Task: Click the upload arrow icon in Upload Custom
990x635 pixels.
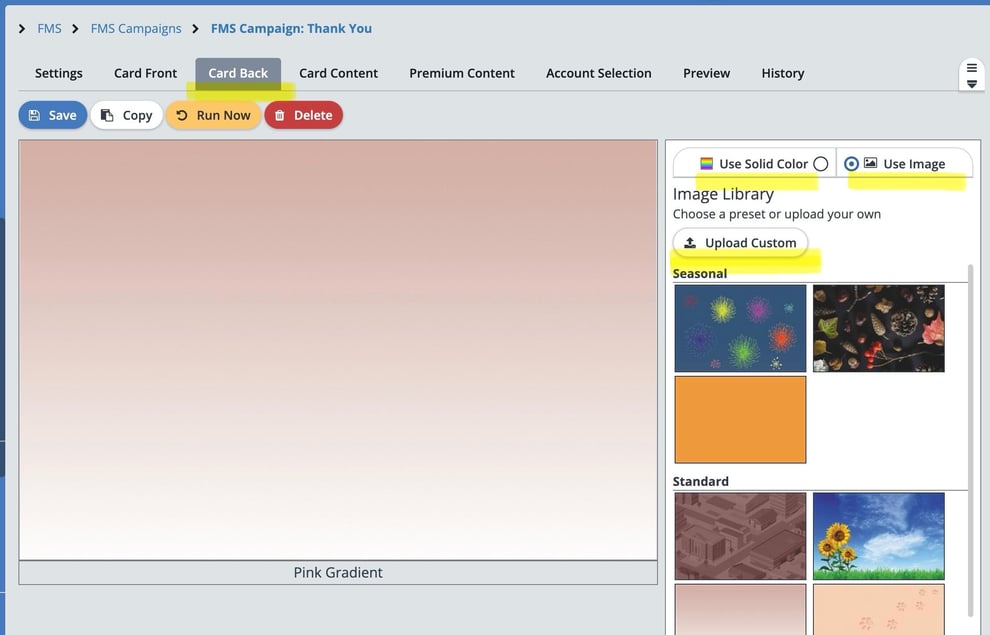Action: (x=690, y=243)
